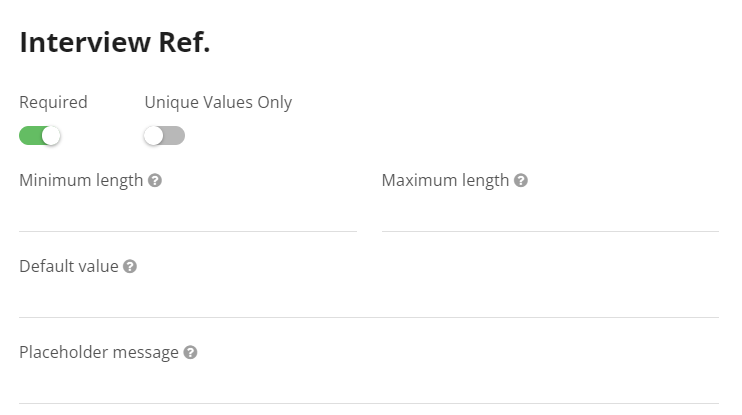742x415 pixels.
Task: Click the Placeholder message label text
Action: pos(98,353)
